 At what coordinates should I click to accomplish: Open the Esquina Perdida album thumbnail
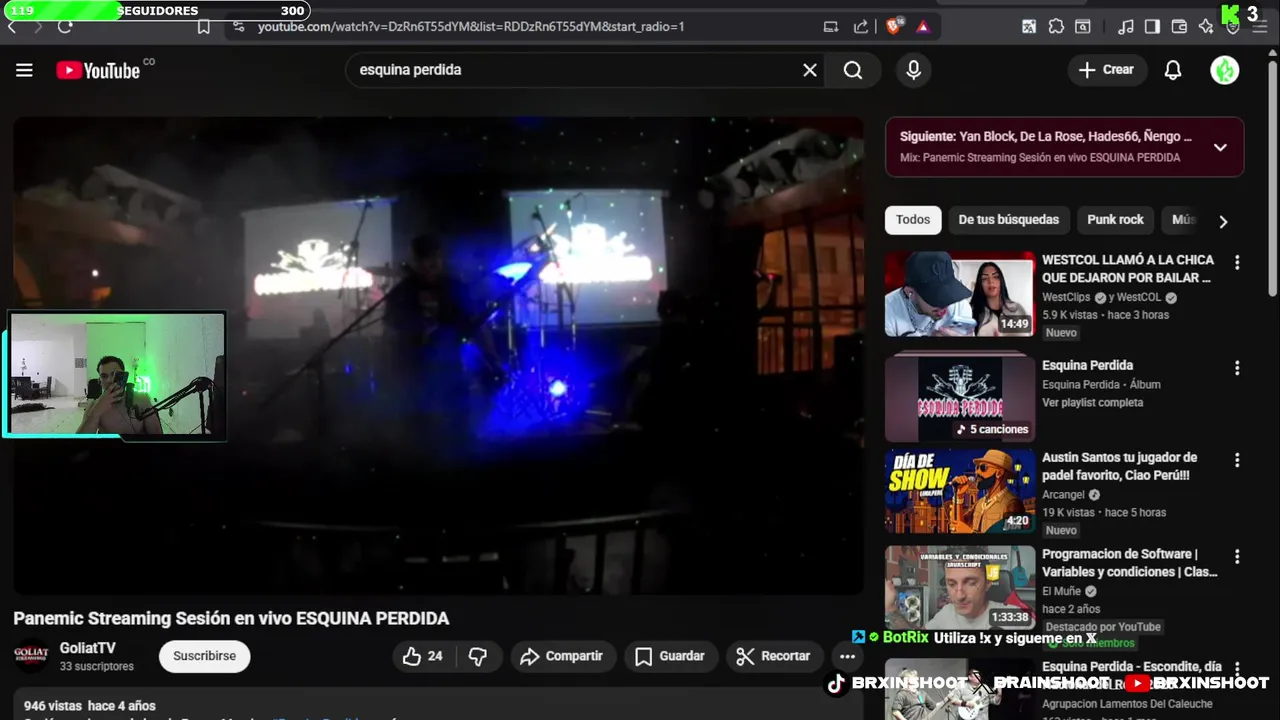(x=959, y=400)
